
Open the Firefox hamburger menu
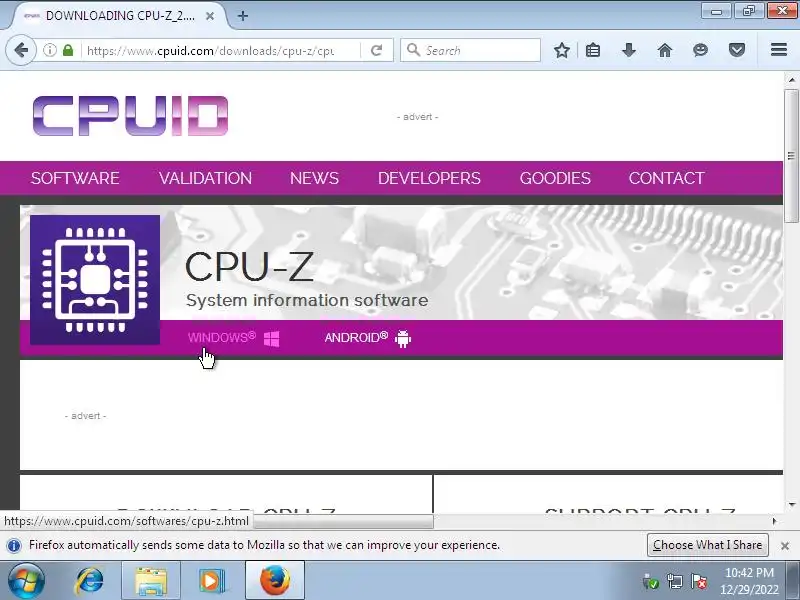tap(779, 50)
